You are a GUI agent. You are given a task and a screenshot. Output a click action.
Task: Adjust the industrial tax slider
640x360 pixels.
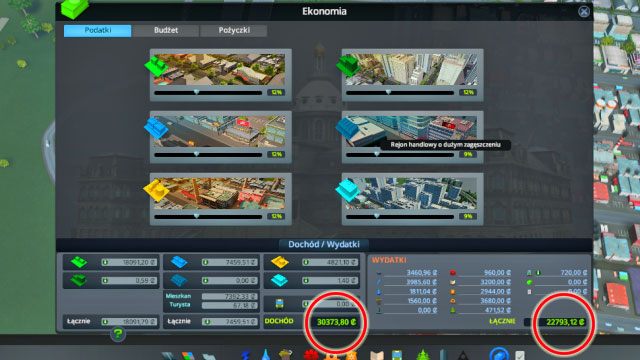[208, 217]
